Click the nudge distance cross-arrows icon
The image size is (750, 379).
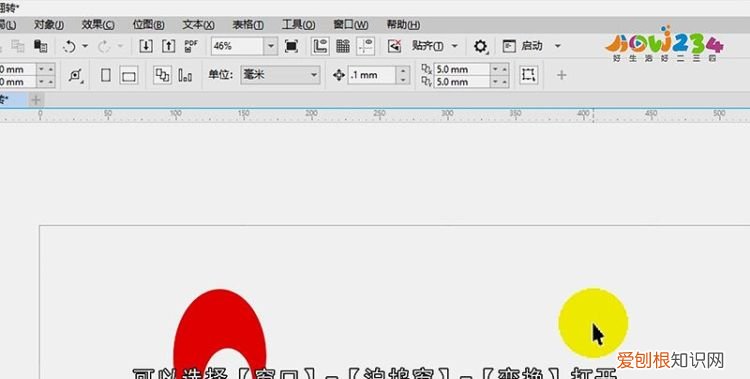[x=339, y=75]
